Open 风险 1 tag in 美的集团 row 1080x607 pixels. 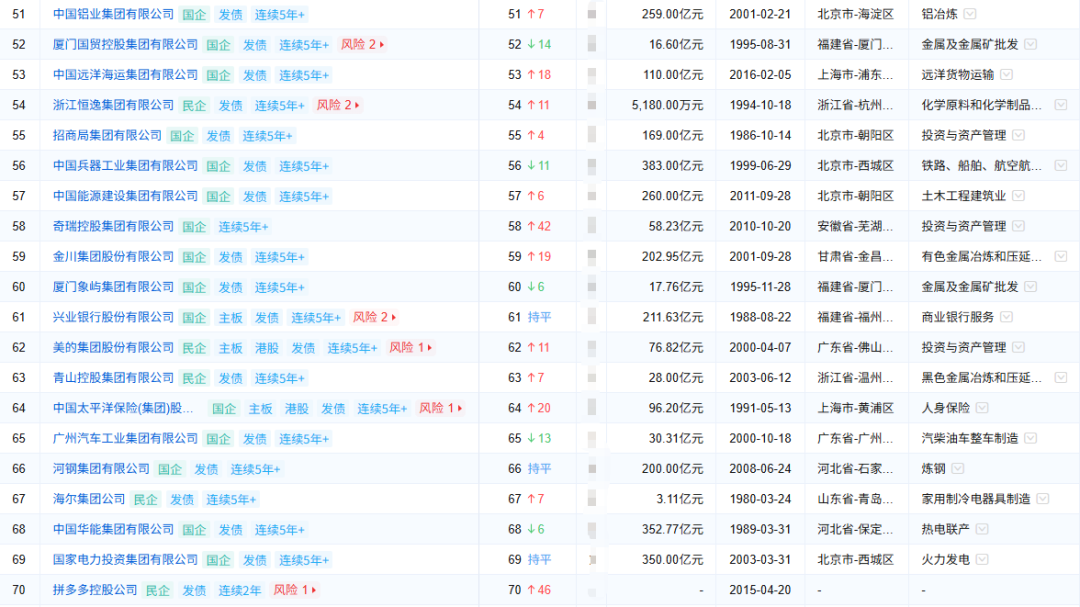pyautogui.click(x=411, y=347)
